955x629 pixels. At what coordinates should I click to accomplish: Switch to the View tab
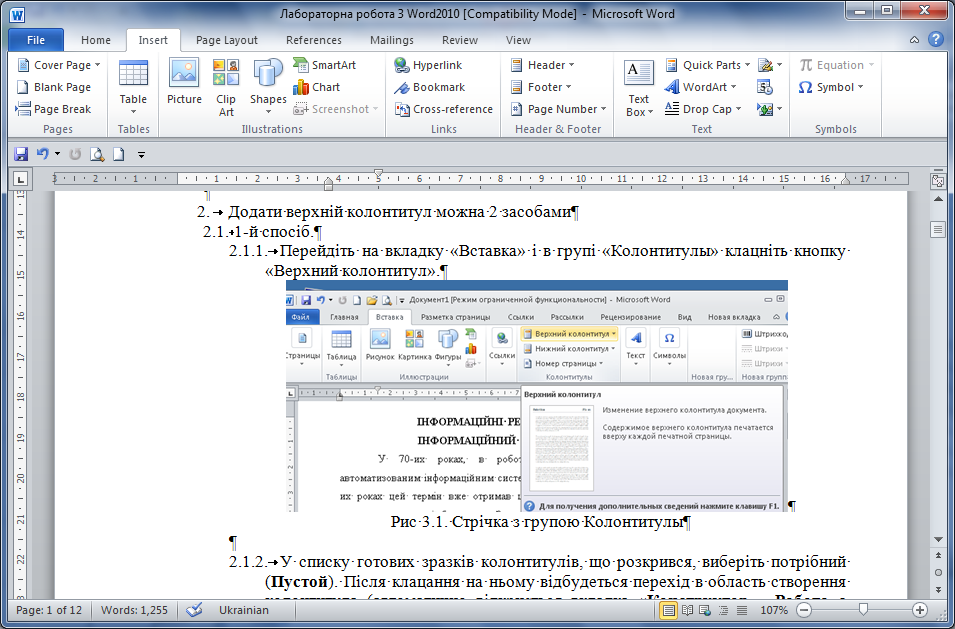(518, 40)
